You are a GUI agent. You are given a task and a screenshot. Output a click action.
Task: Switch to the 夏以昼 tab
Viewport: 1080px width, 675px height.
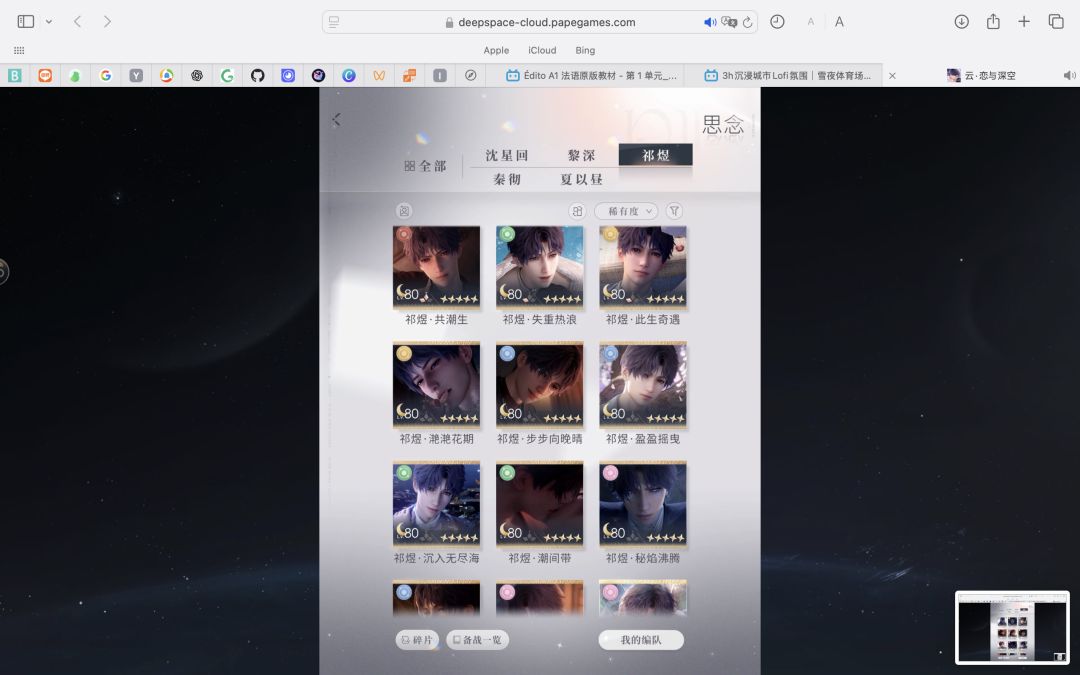pyautogui.click(x=581, y=179)
